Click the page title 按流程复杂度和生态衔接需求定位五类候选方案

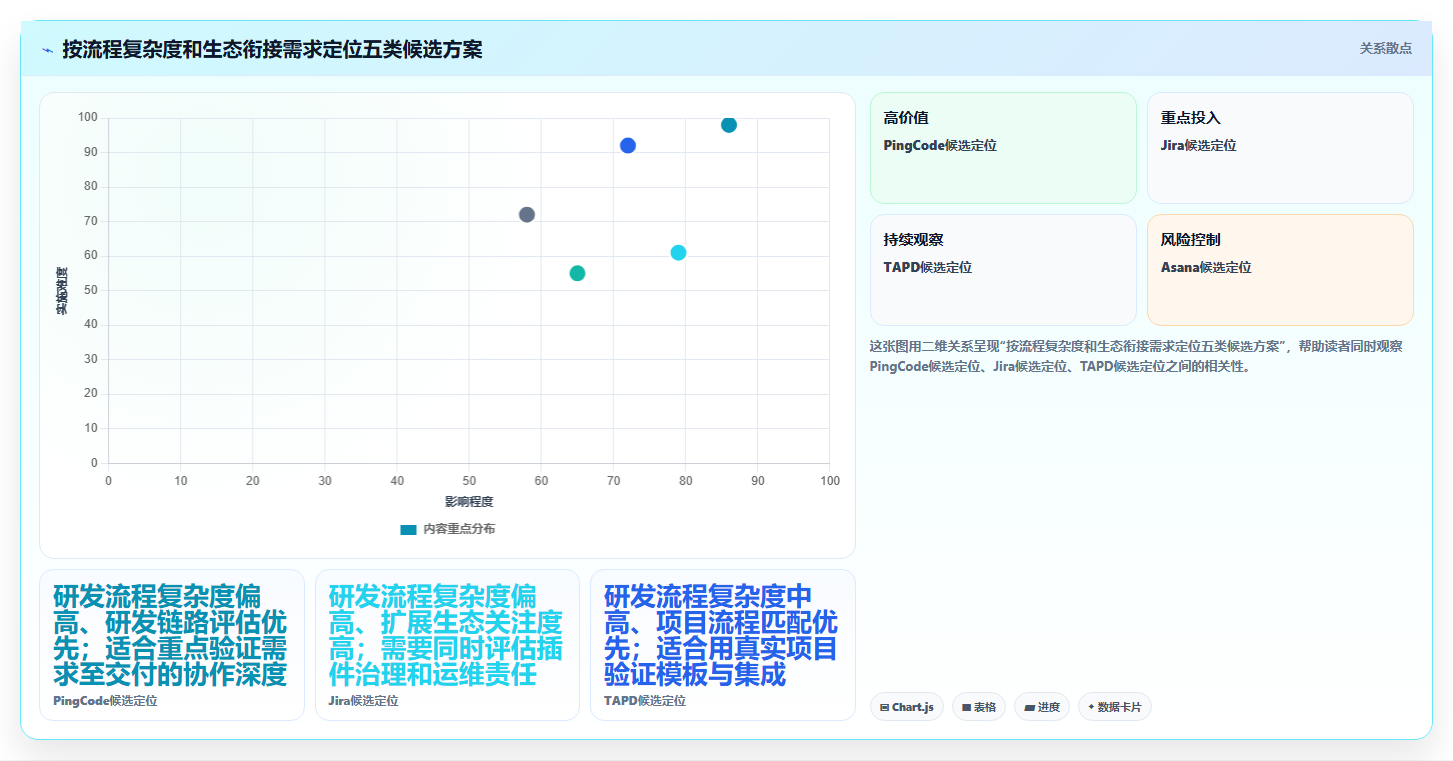(x=272, y=49)
